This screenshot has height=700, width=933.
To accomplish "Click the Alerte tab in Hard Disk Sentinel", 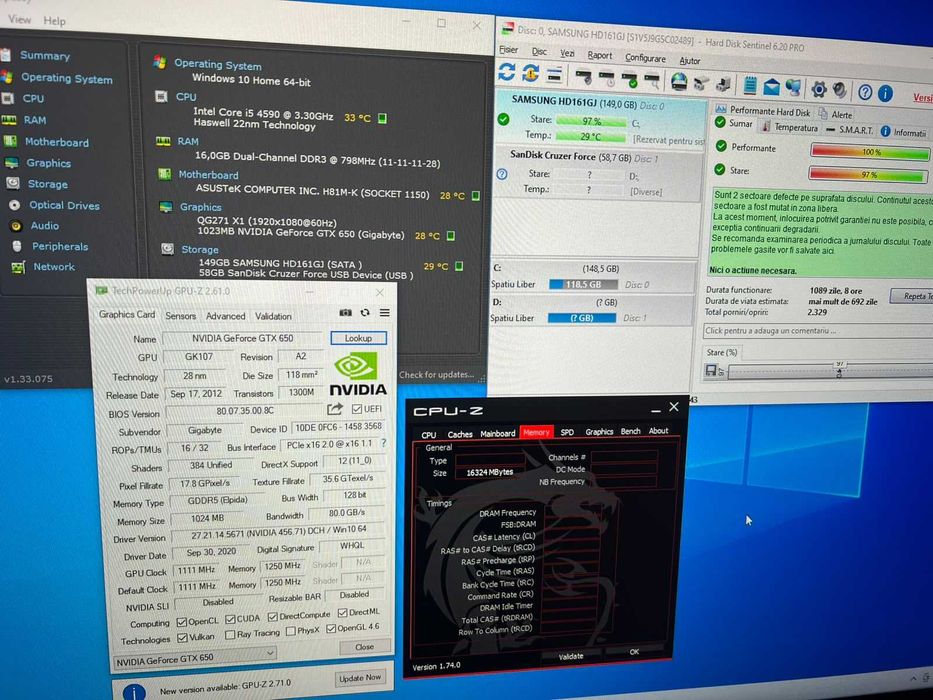I will [x=835, y=114].
